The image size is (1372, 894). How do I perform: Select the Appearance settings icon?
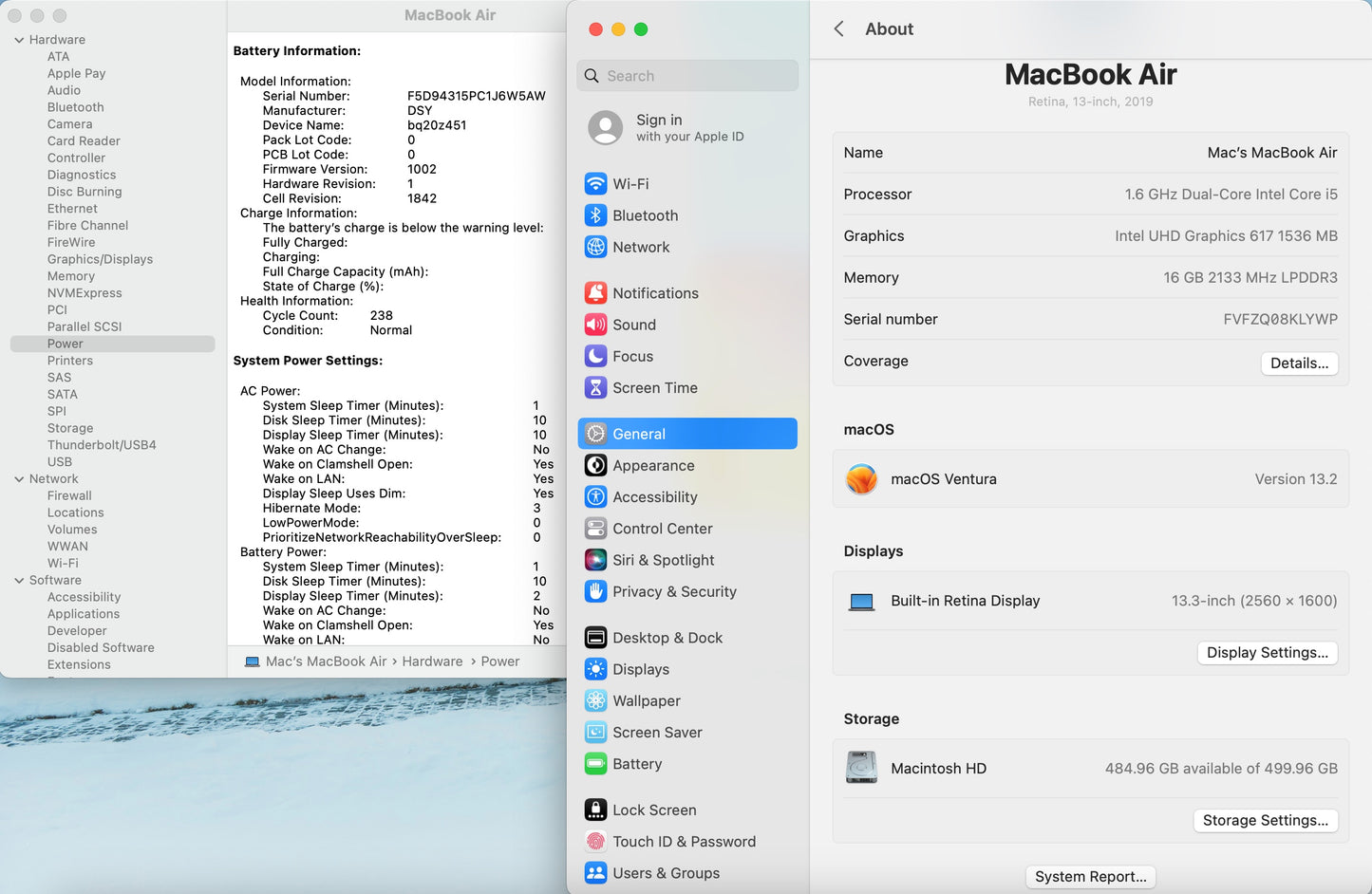click(595, 465)
